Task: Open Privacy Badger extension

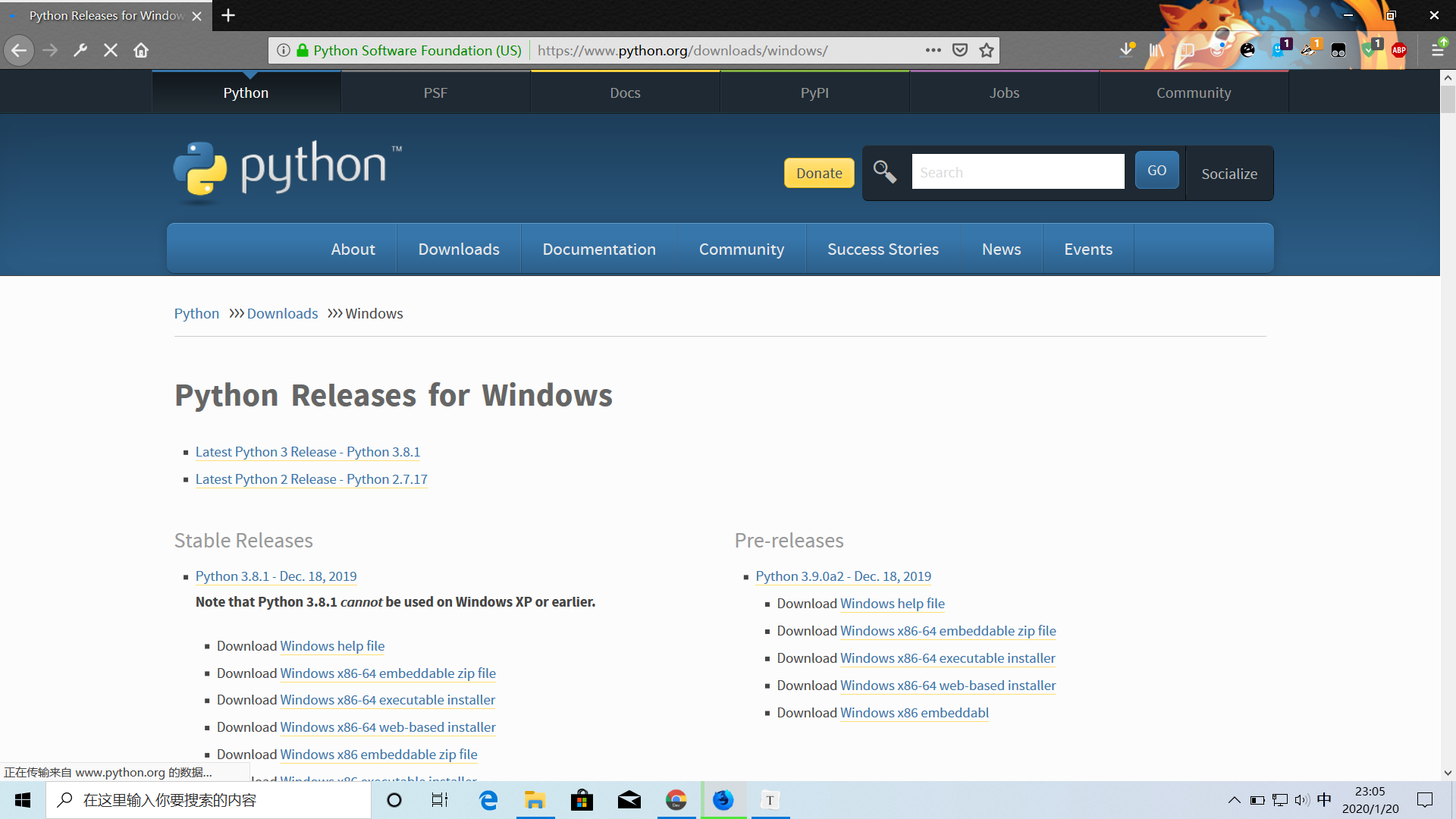Action: [x=1310, y=49]
